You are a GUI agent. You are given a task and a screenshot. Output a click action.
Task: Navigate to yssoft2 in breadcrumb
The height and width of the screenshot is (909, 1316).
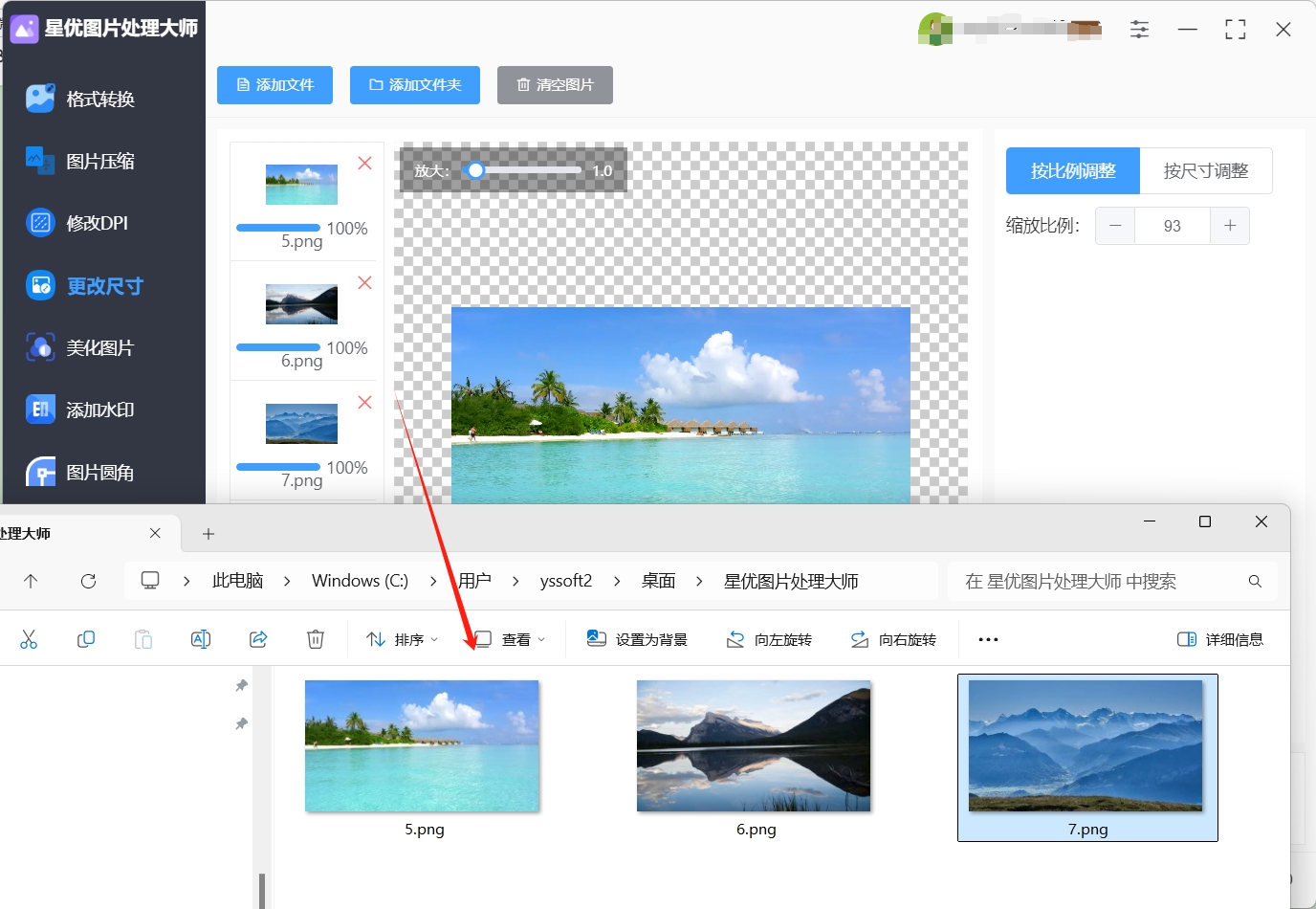click(566, 581)
